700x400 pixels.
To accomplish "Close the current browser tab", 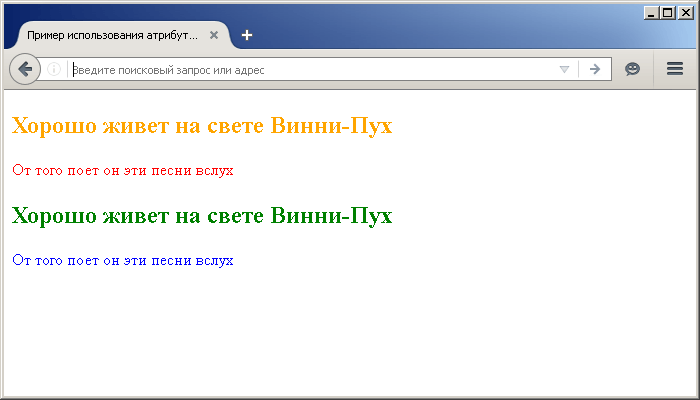I will pyautogui.click(x=214, y=35).
